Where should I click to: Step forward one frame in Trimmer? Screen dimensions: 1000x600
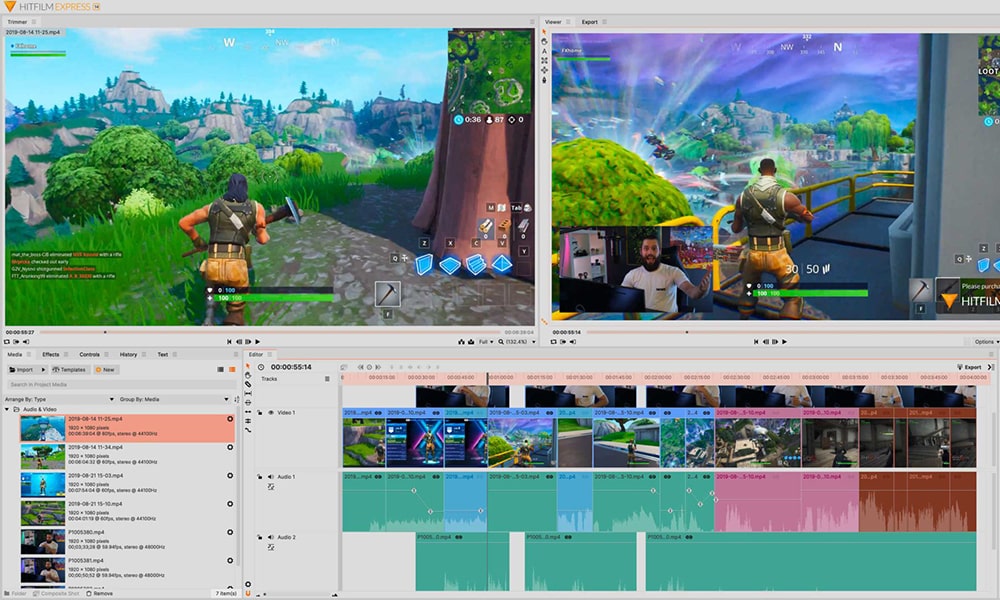point(248,342)
